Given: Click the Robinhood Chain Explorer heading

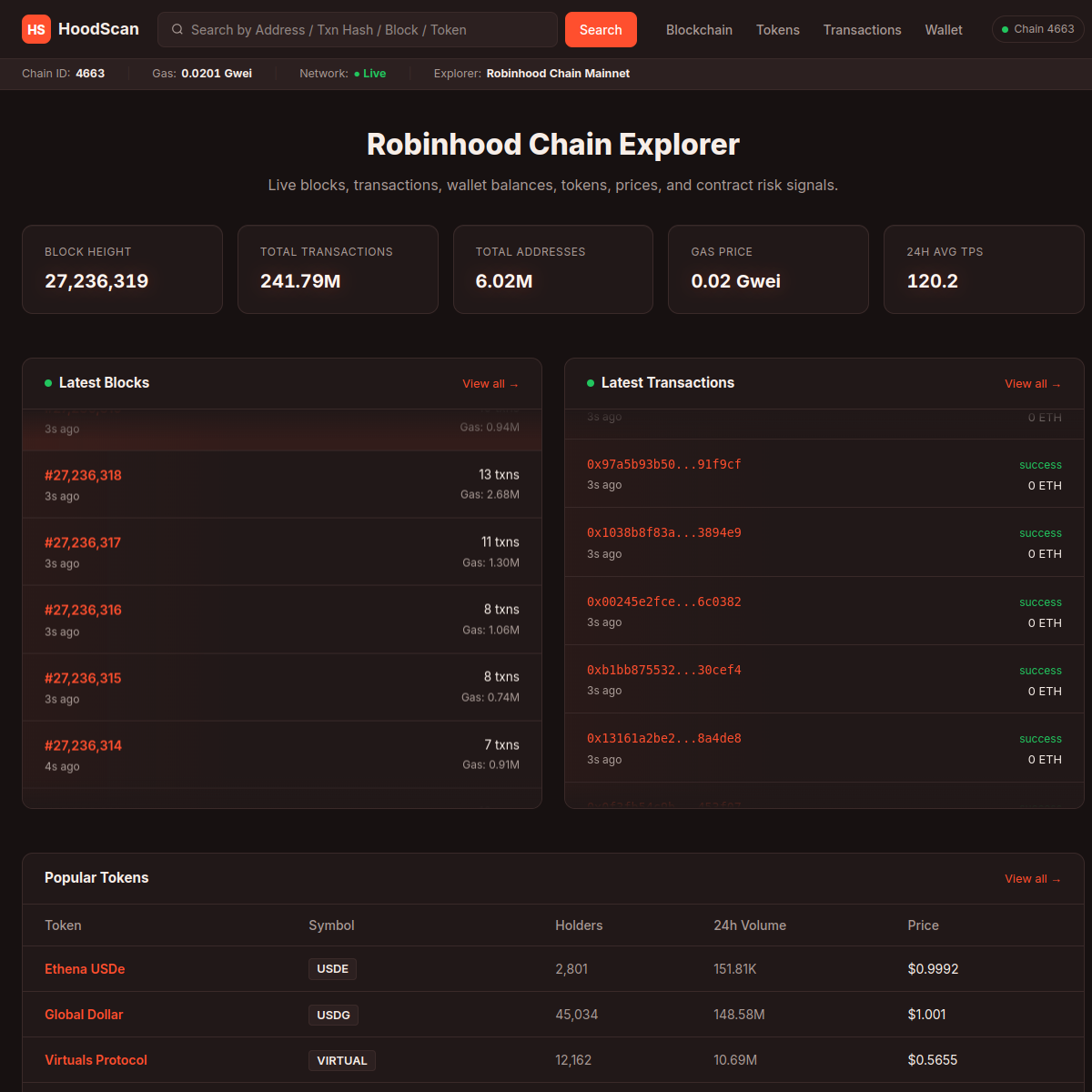Looking at the screenshot, I should (553, 145).
